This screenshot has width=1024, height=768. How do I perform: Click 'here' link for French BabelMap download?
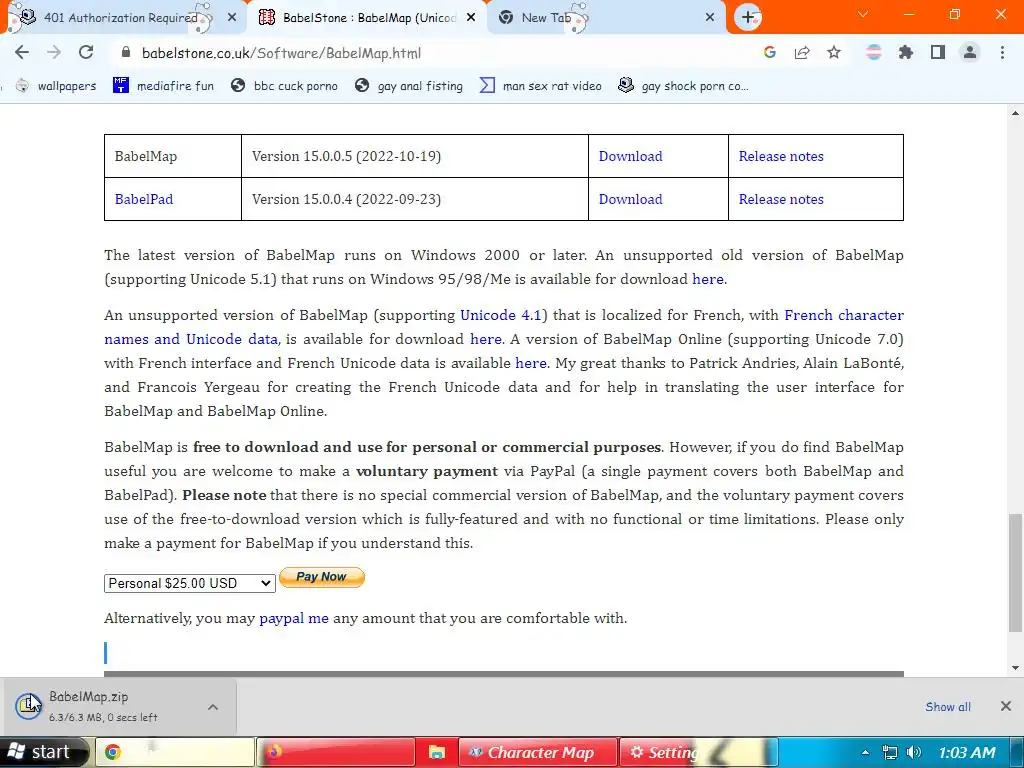tap(486, 339)
